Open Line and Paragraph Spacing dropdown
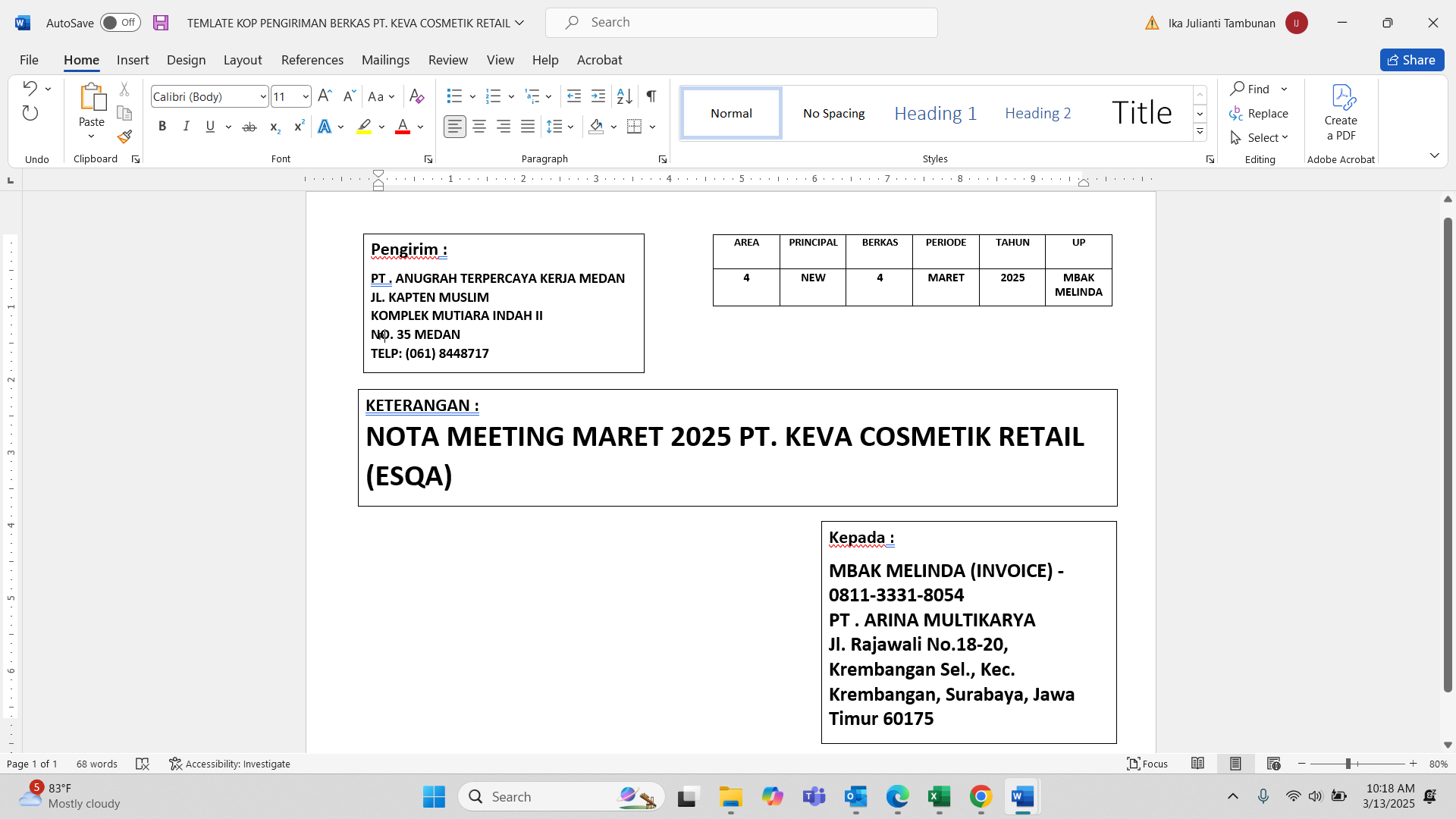This screenshot has width=1456, height=819. (x=560, y=127)
